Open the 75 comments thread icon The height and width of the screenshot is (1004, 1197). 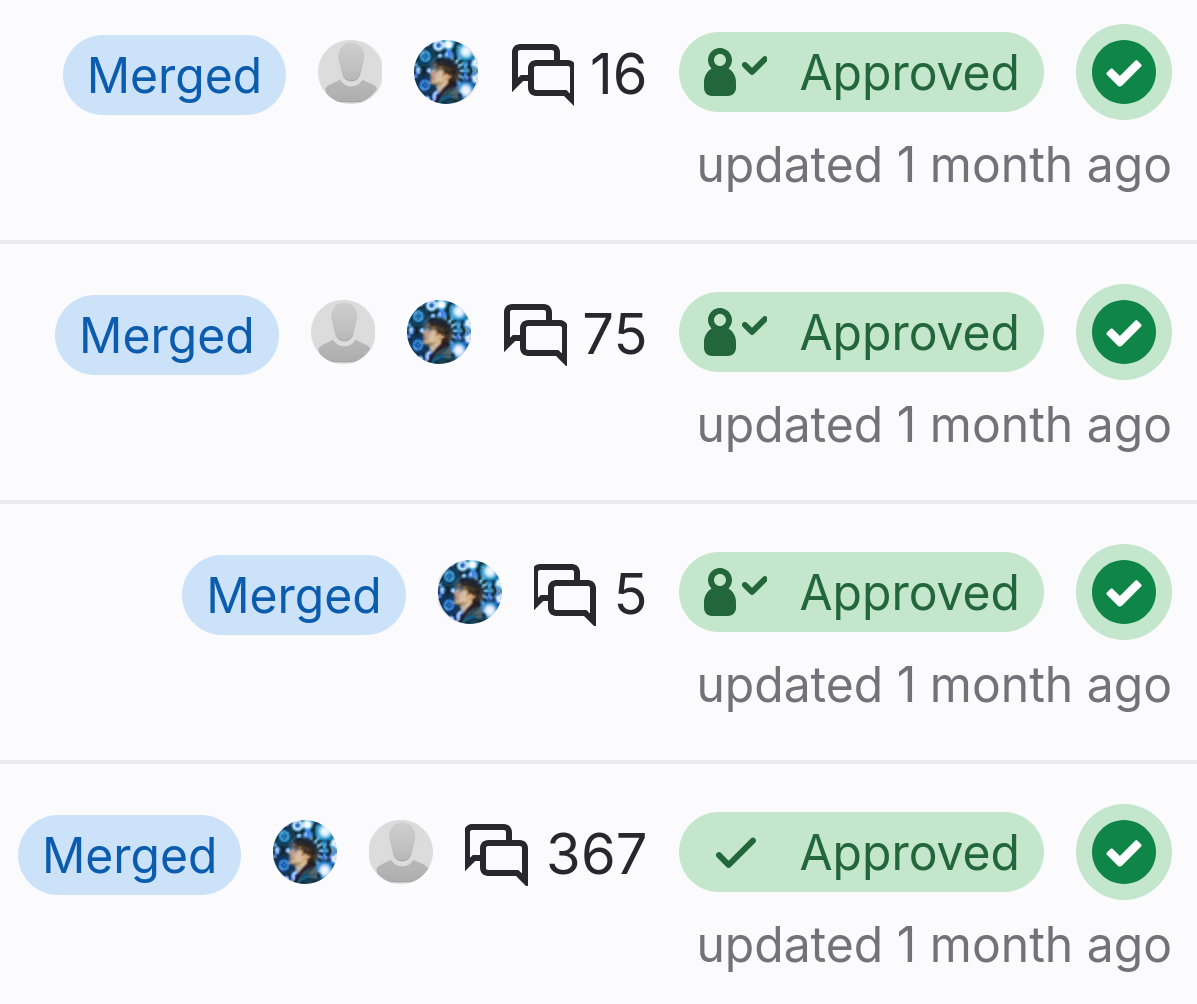(x=536, y=333)
